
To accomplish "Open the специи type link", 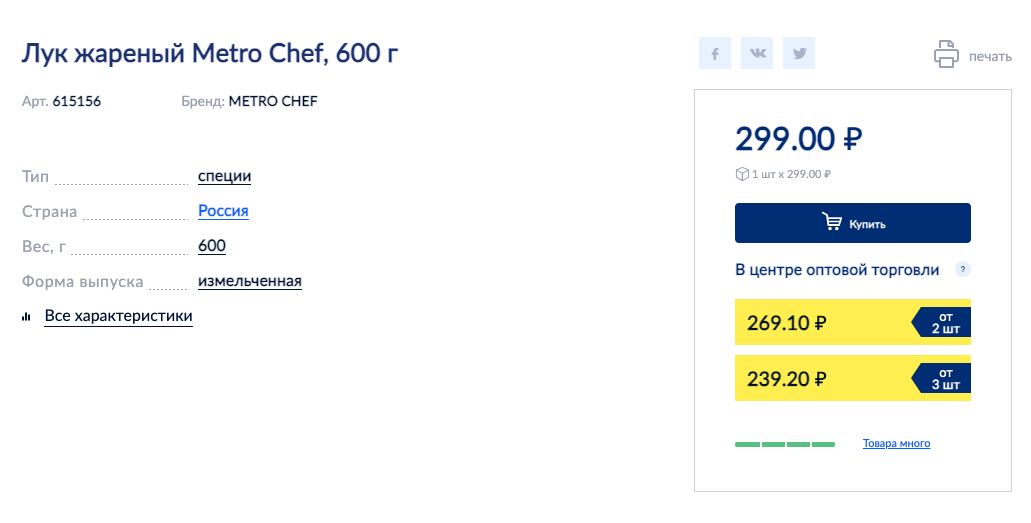I will [224, 176].
